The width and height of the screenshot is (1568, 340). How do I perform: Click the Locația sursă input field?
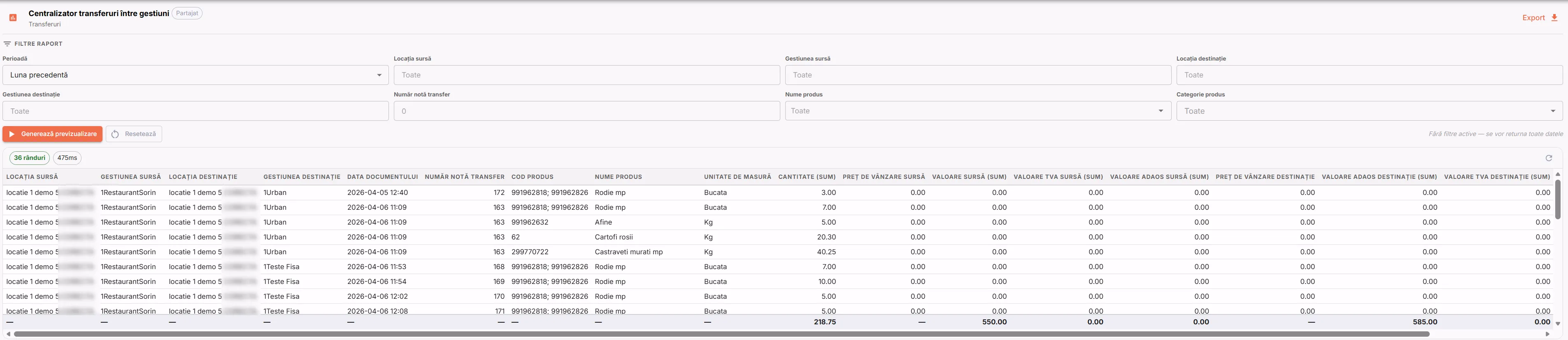pyautogui.click(x=587, y=75)
